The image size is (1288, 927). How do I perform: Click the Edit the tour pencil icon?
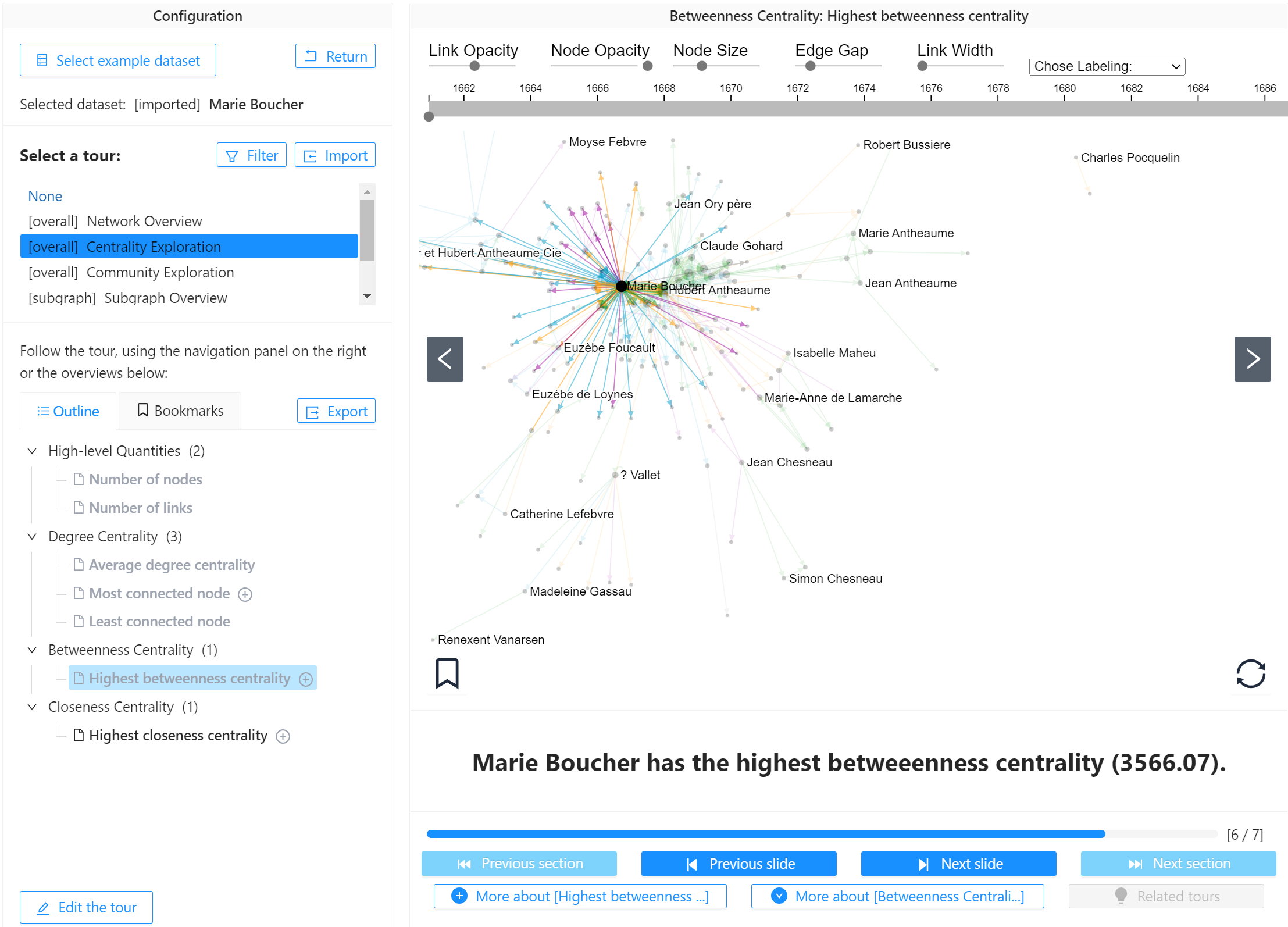(x=42, y=907)
